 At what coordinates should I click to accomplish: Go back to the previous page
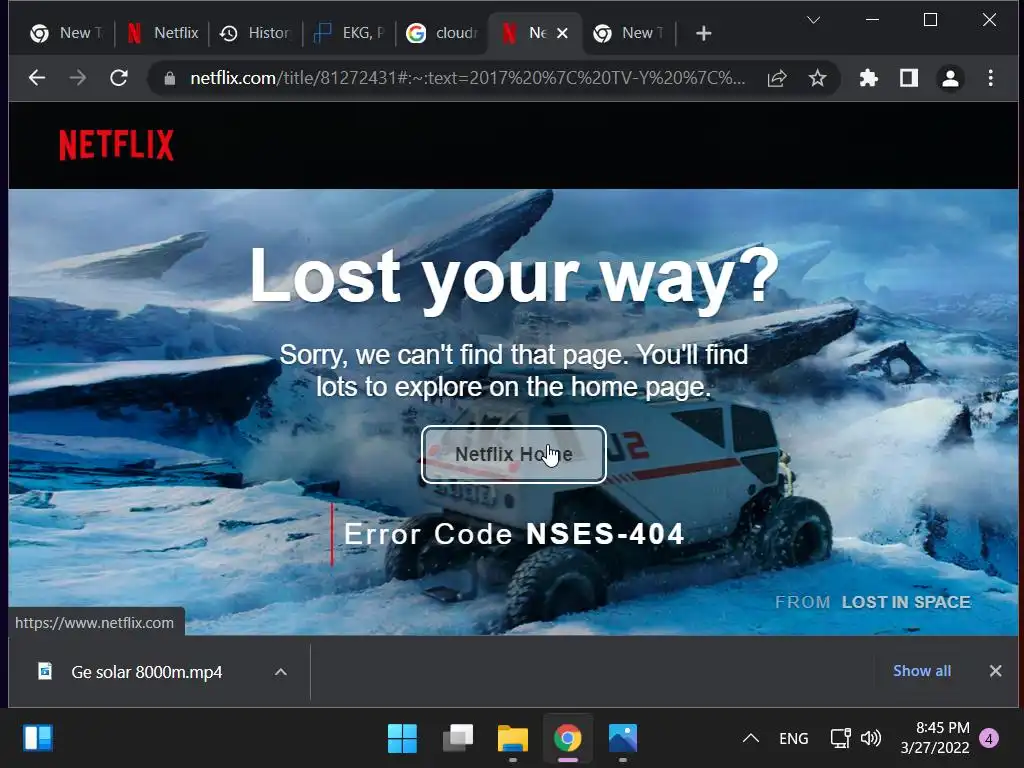(37, 78)
